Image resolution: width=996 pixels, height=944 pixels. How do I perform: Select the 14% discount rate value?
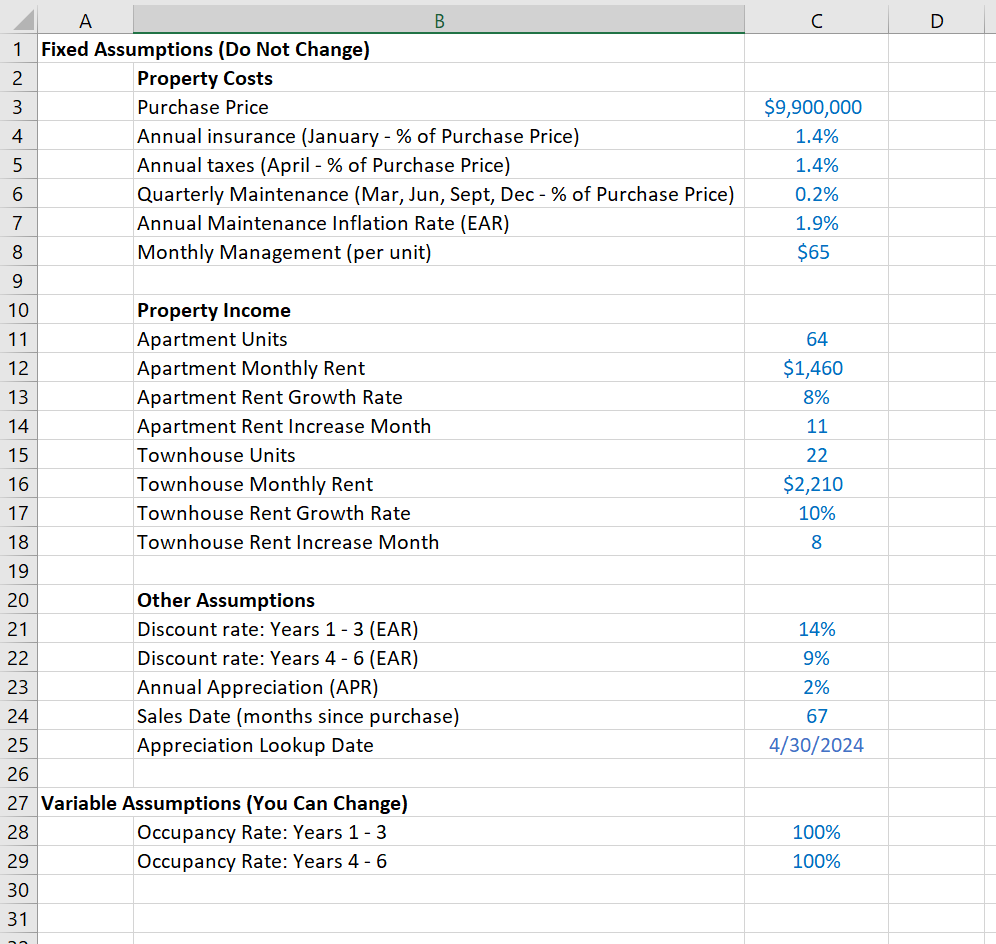pyautogui.click(x=816, y=629)
